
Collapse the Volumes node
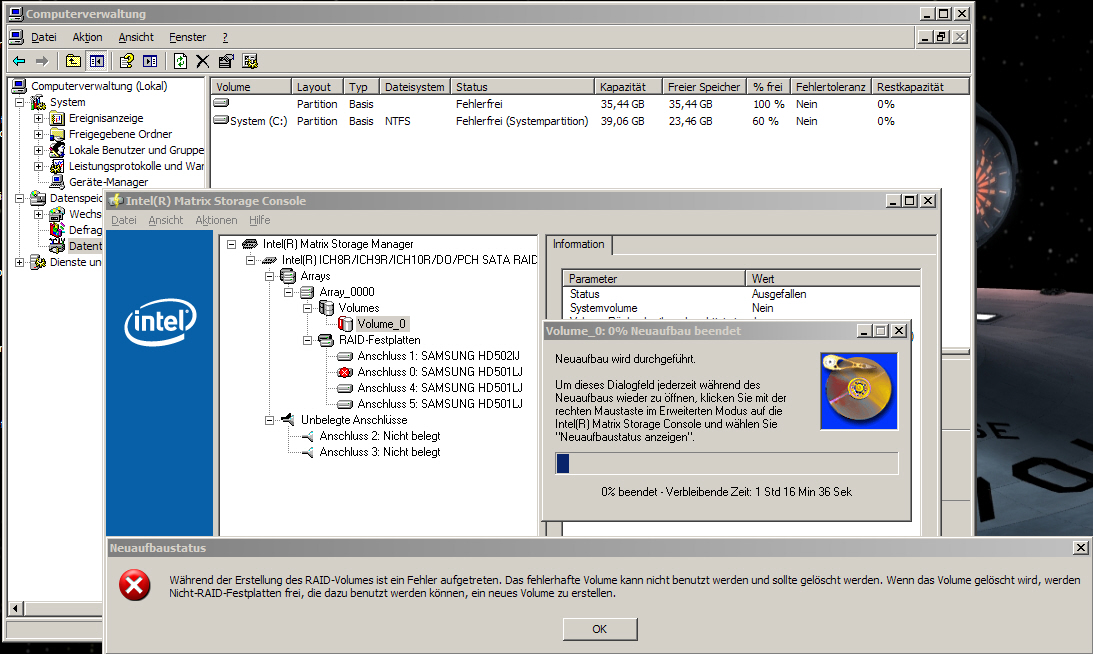307,309
